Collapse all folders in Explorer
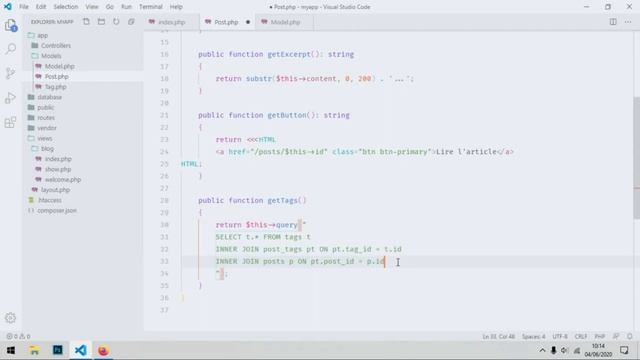This screenshot has width=640, height=360. (x=131, y=22)
